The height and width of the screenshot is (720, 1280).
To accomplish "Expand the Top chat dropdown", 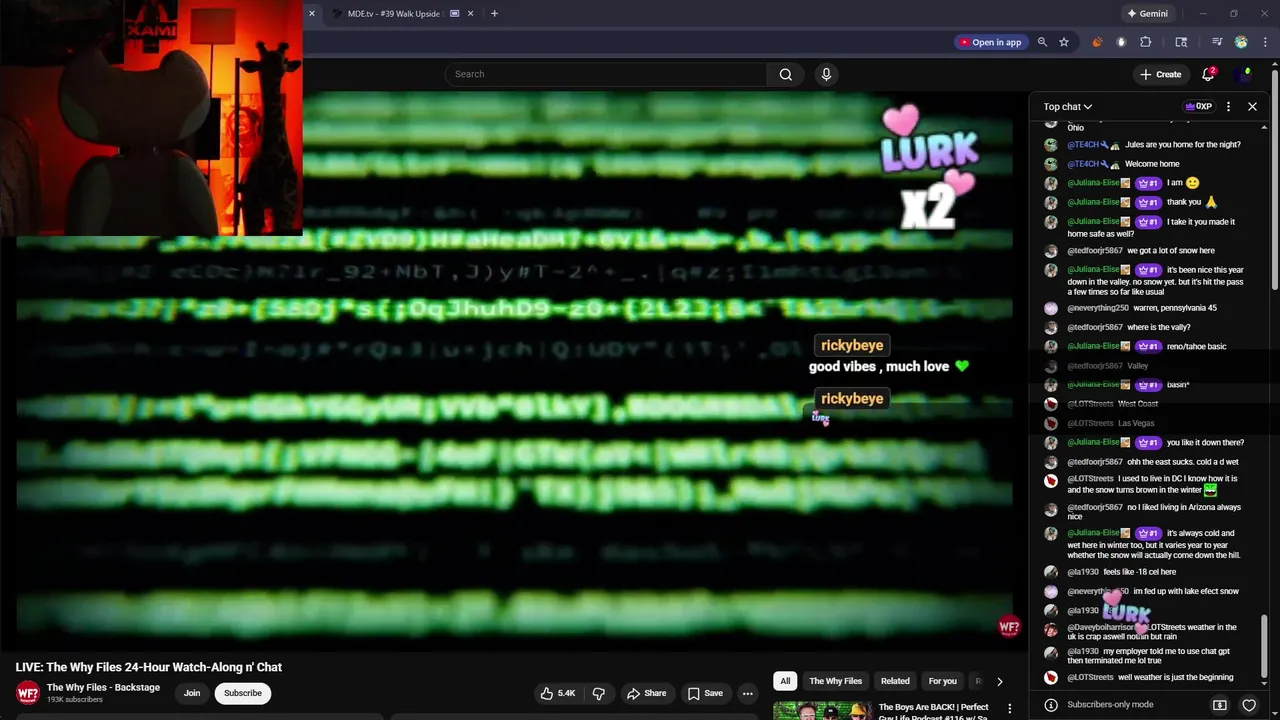I will [x=1068, y=106].
